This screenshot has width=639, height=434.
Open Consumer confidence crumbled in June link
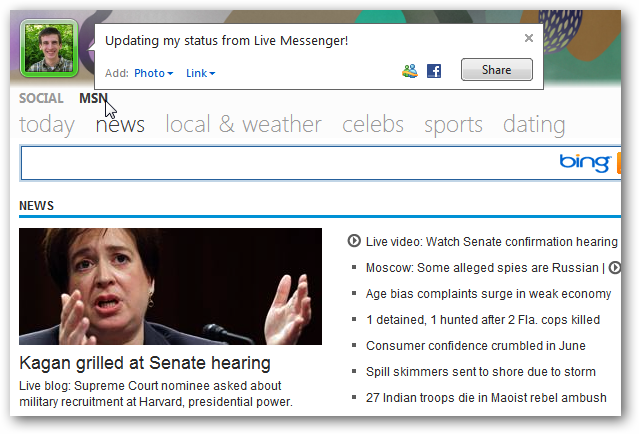click(476, 346)
